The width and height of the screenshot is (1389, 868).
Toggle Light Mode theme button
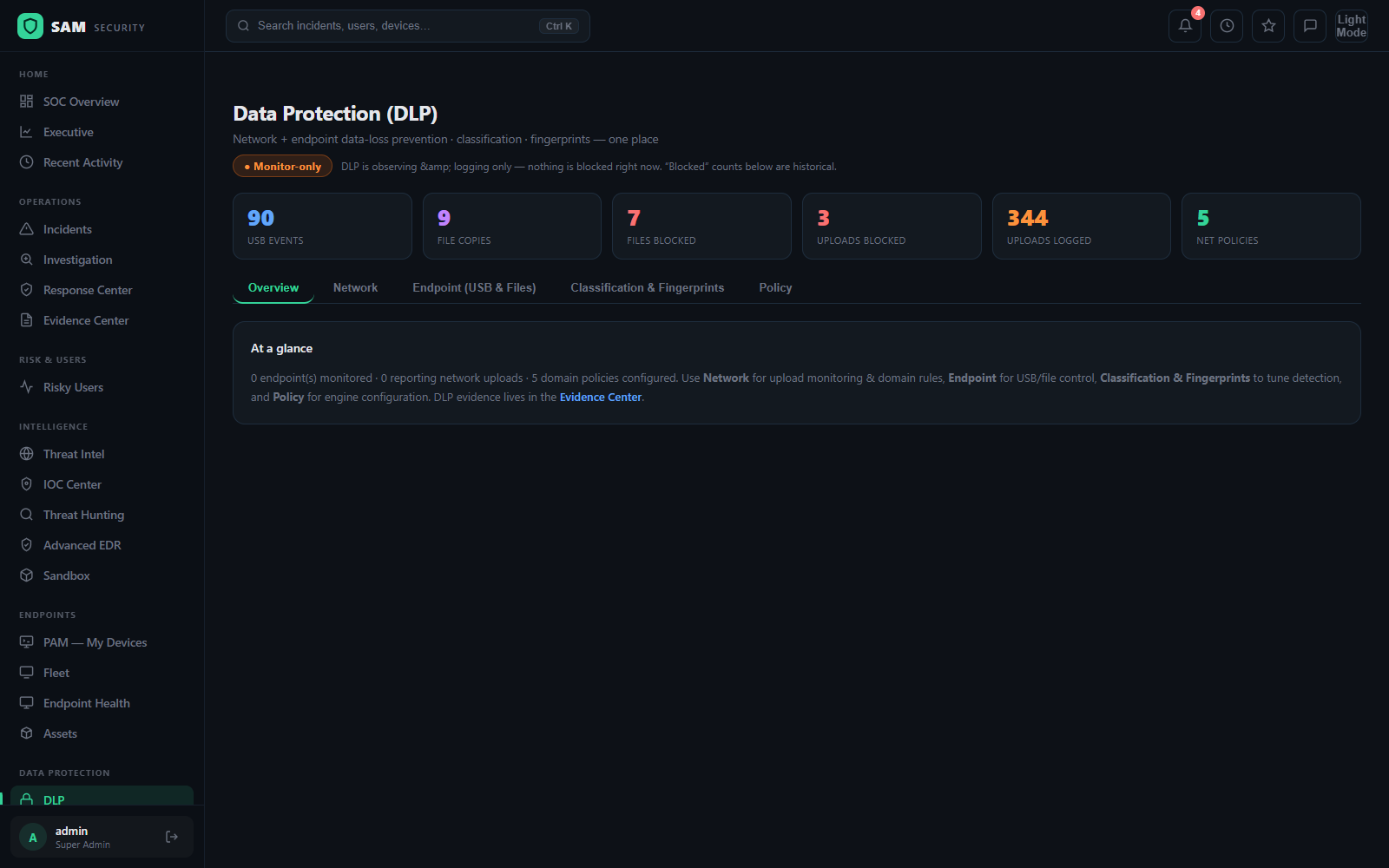coord(1351,26)
